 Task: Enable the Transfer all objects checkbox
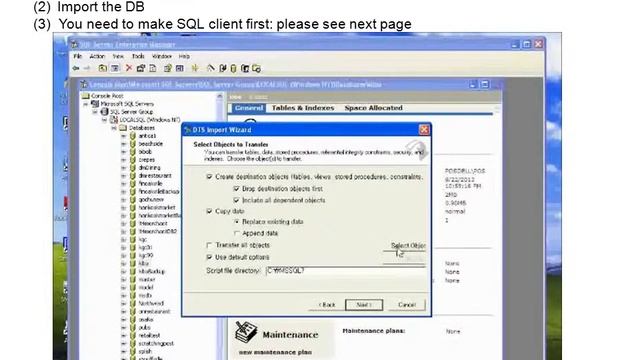coord(209,245)
